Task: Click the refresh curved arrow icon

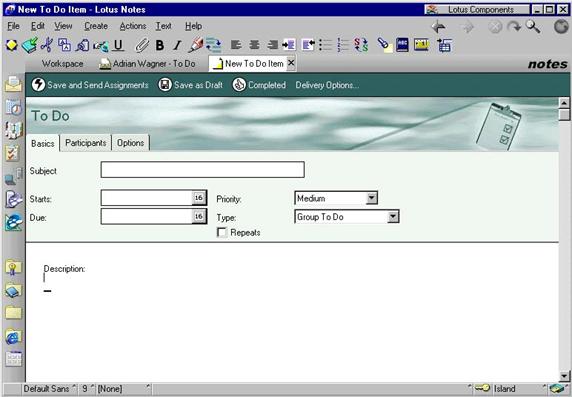Action: [x=514, y=27]
